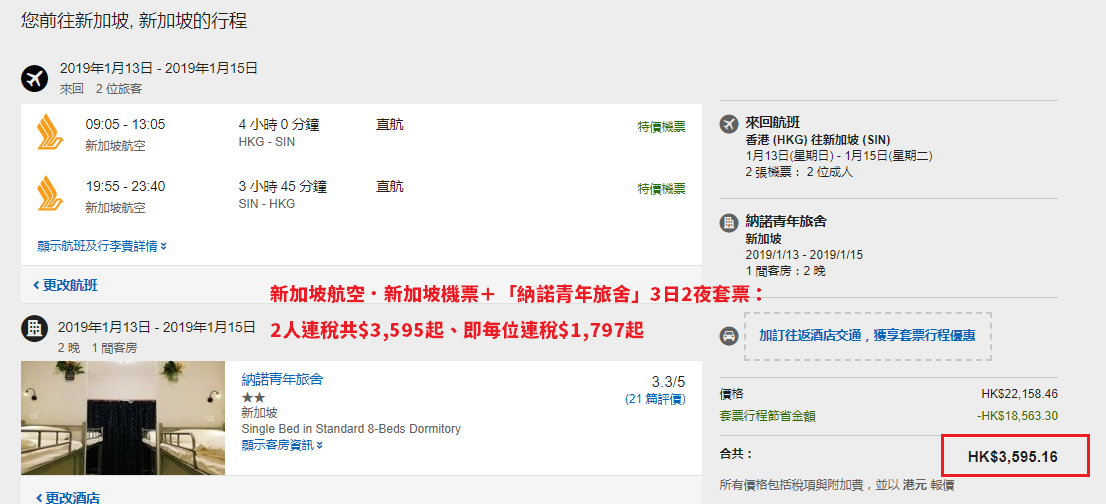
Task: Click 1 間客房：2 晚 room summary
Action: 785,271
